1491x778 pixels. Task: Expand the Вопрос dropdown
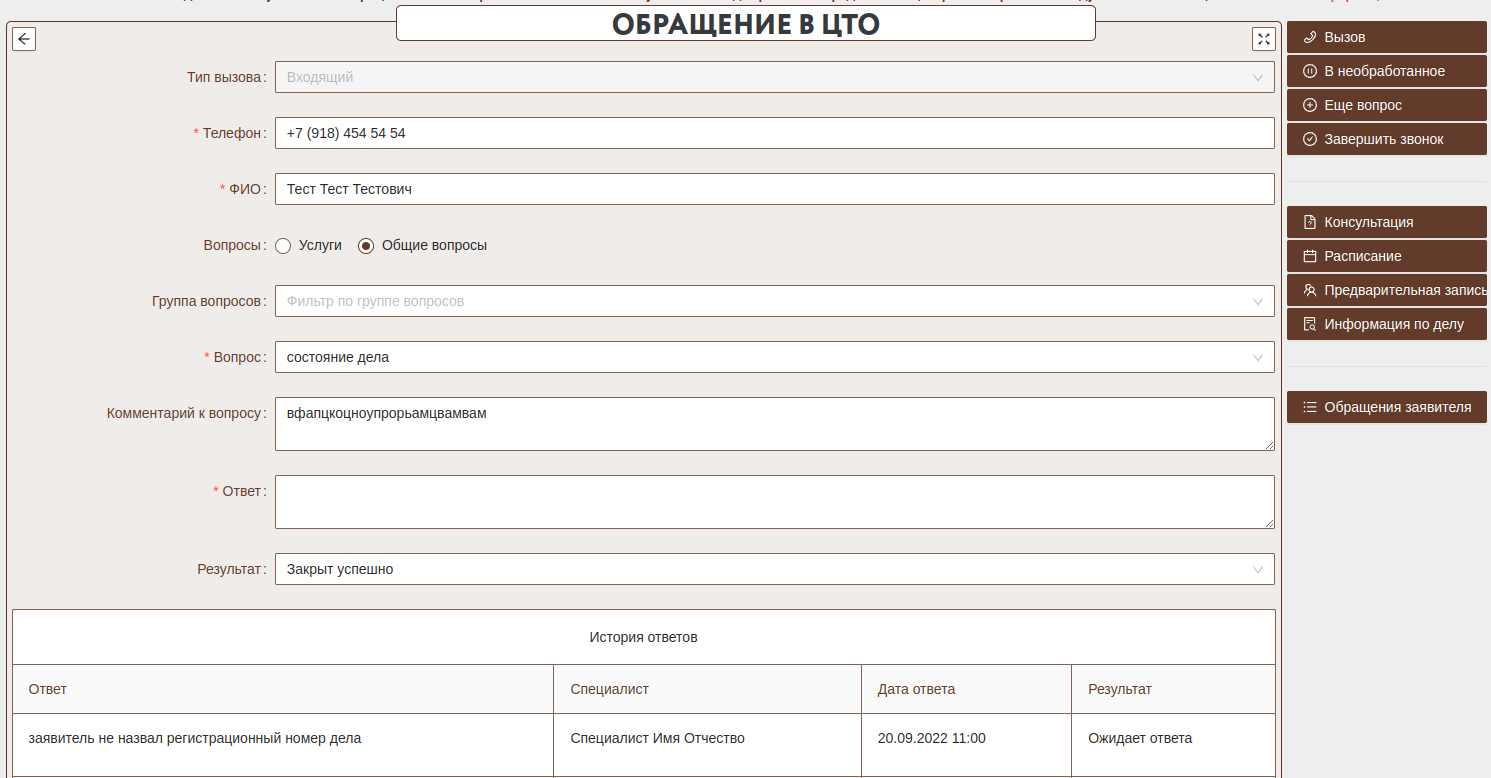(x=774, y=357)
